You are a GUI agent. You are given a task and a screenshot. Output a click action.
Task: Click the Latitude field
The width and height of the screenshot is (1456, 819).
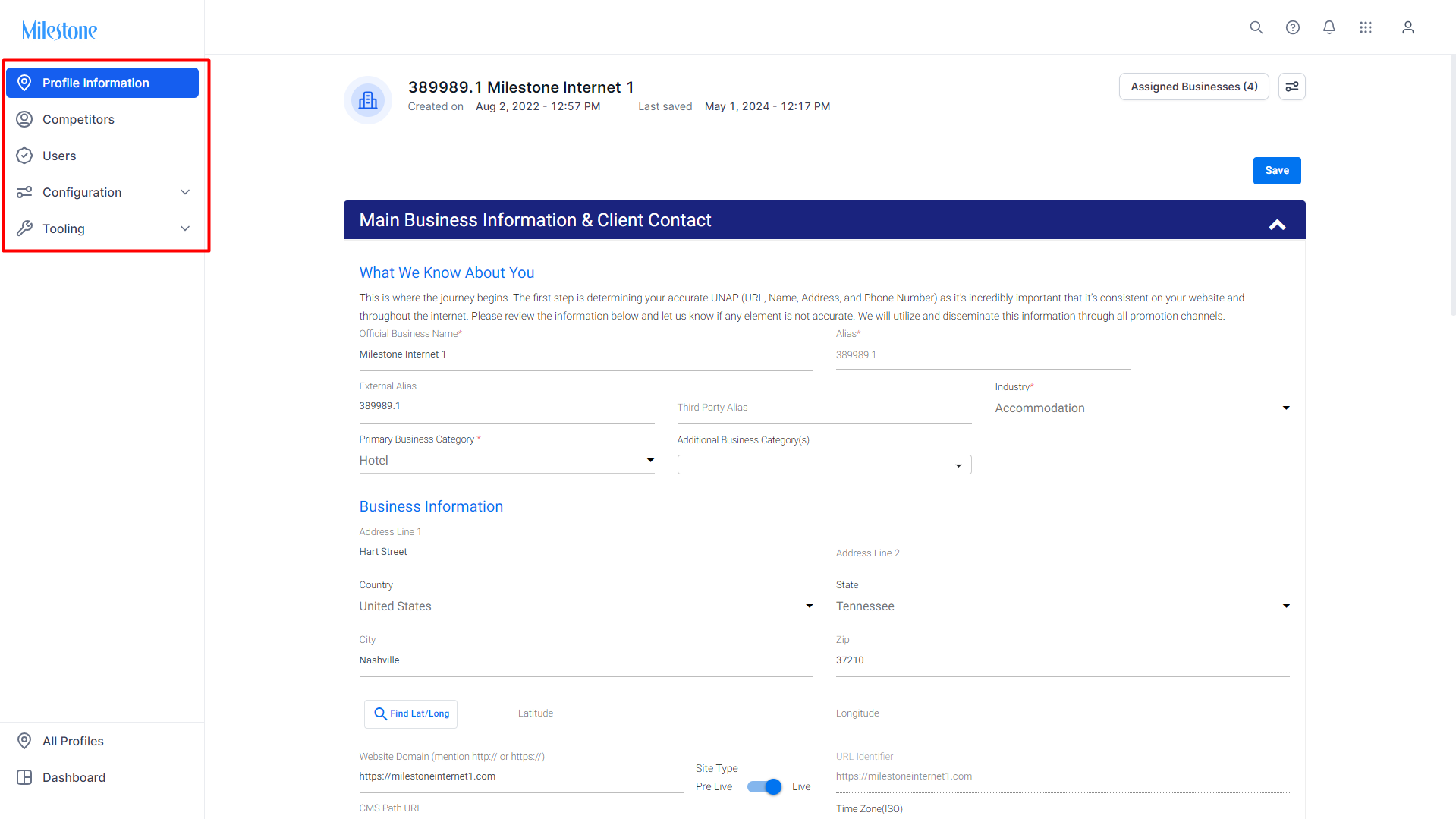pyautogui.click(x=665, y=714)
